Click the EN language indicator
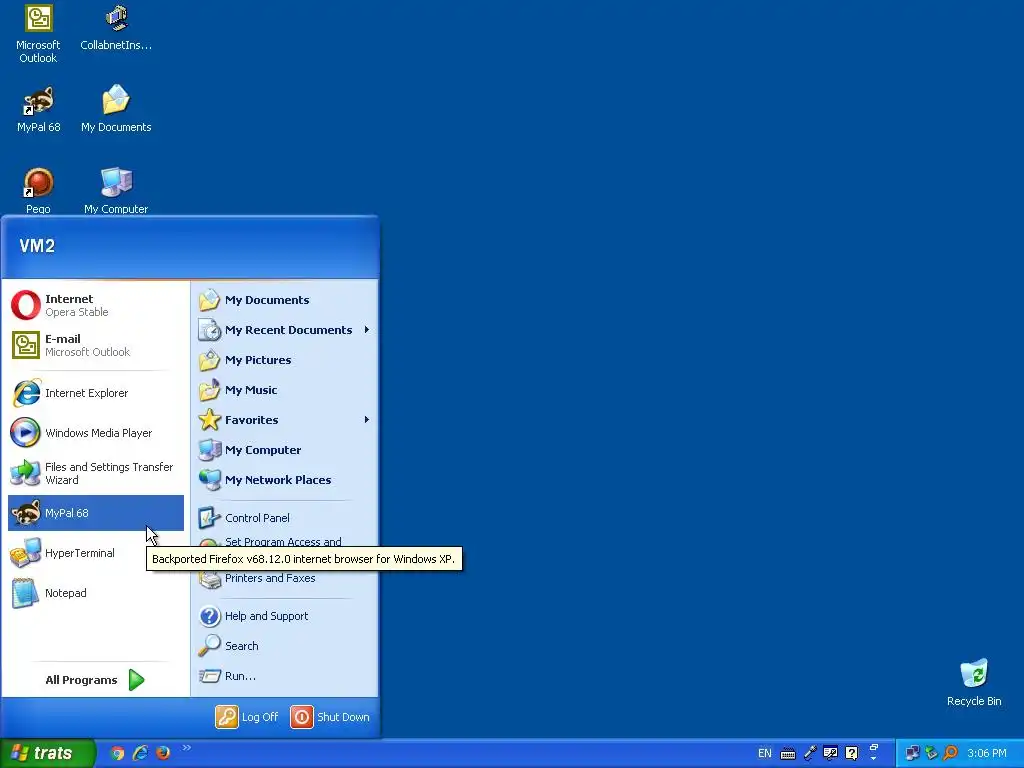 click(765, 753)
